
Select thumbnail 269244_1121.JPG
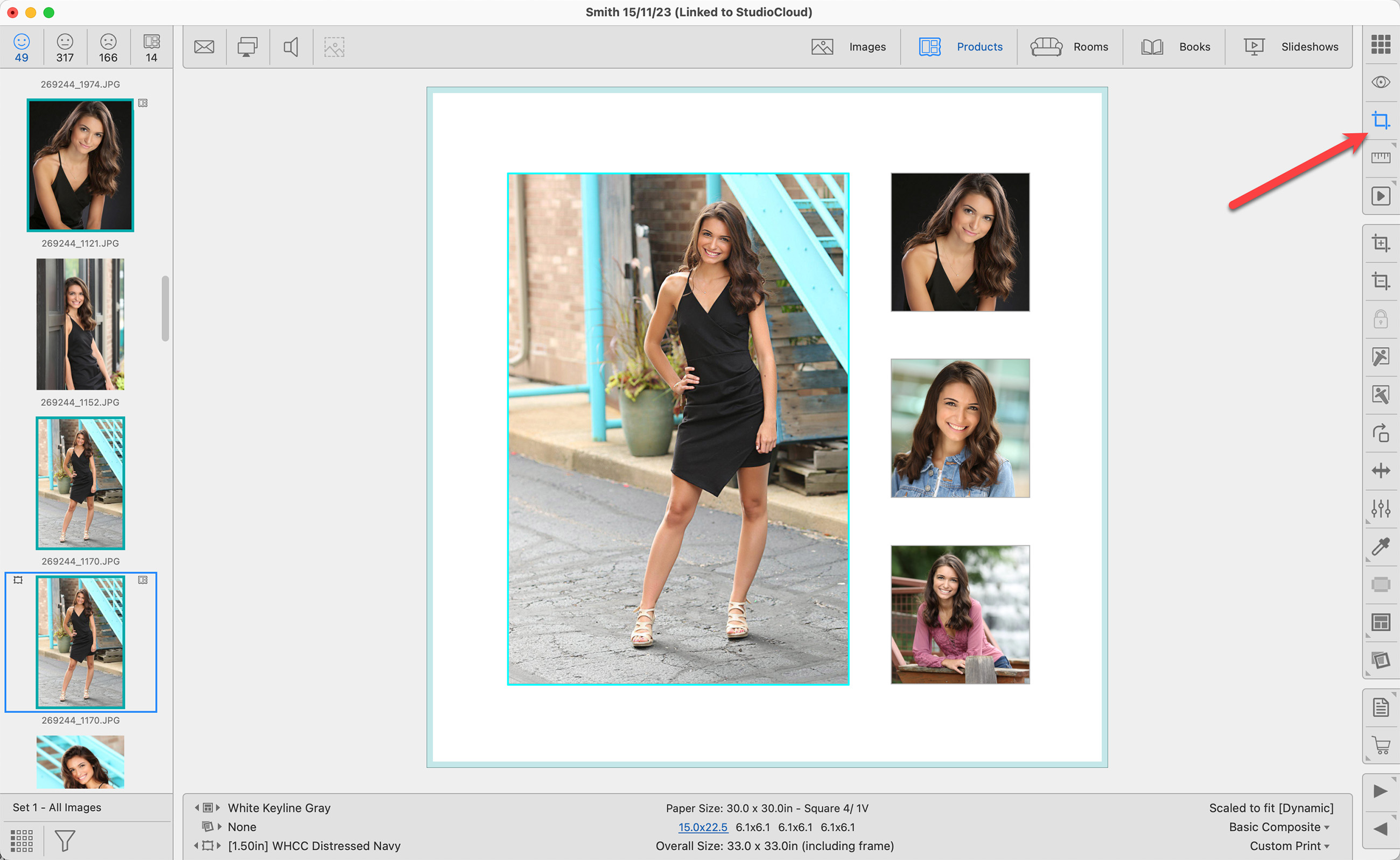(80, 165)
